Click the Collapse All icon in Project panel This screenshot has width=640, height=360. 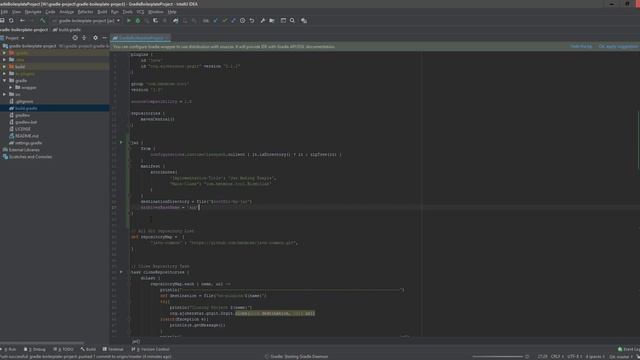[x=84, y=38]
